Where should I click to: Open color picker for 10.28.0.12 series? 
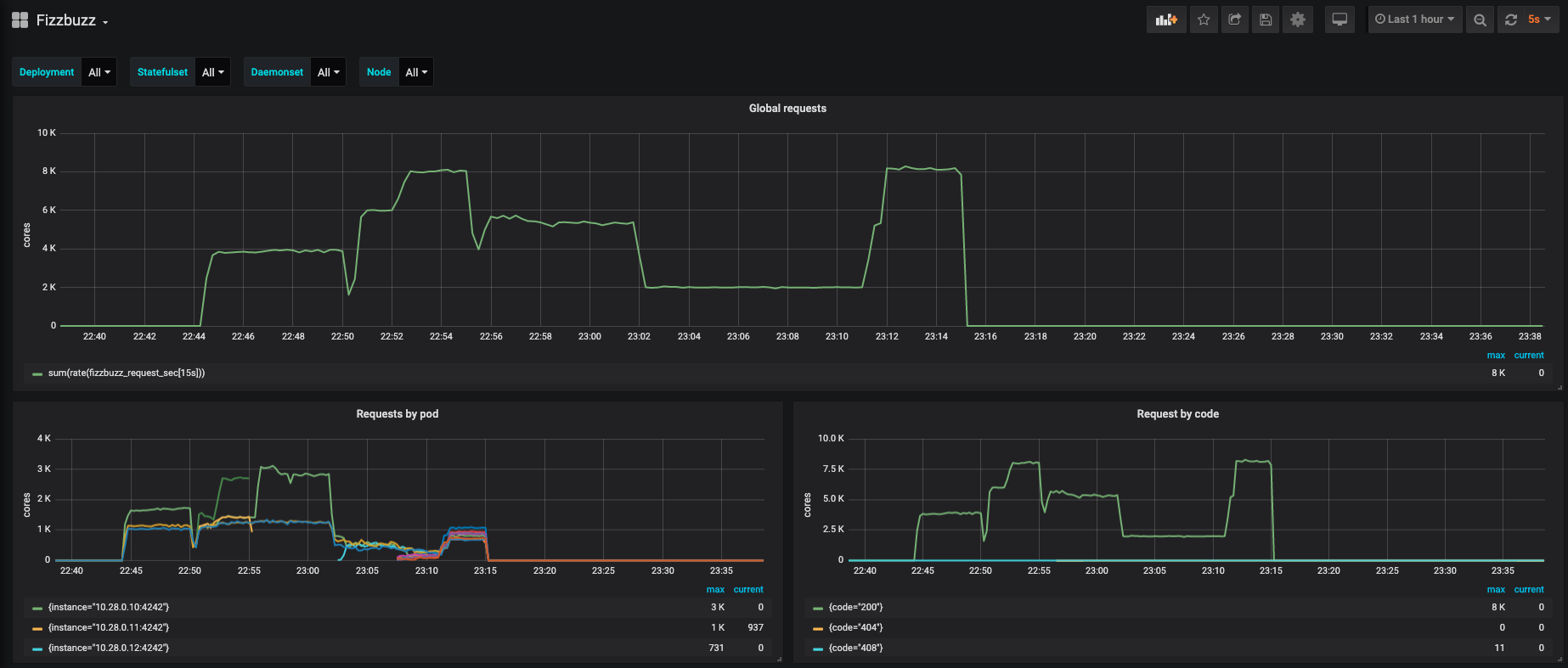[37, 648]
